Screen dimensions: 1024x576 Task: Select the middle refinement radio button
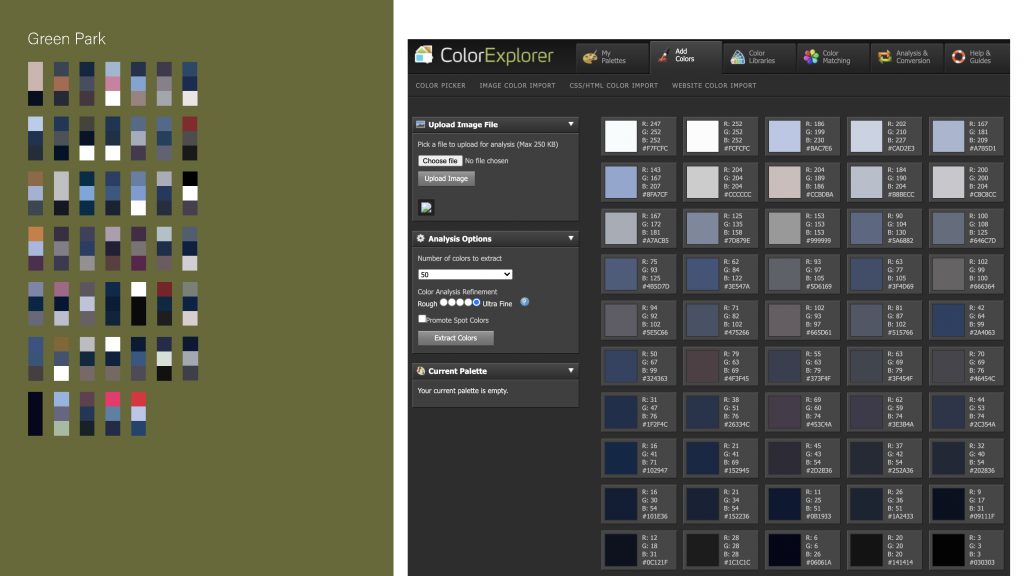point(460,302)
